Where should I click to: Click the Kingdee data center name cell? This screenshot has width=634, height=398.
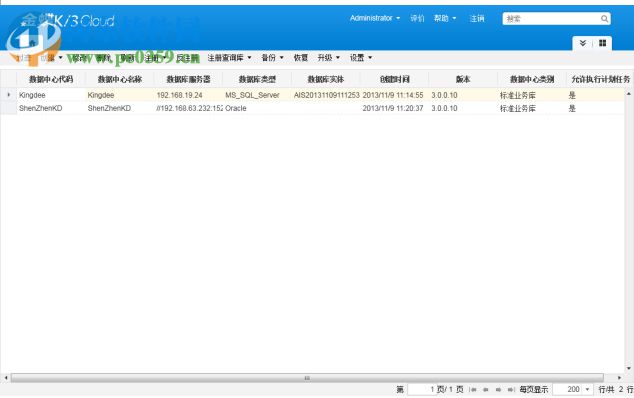click(x=120, y=95)
